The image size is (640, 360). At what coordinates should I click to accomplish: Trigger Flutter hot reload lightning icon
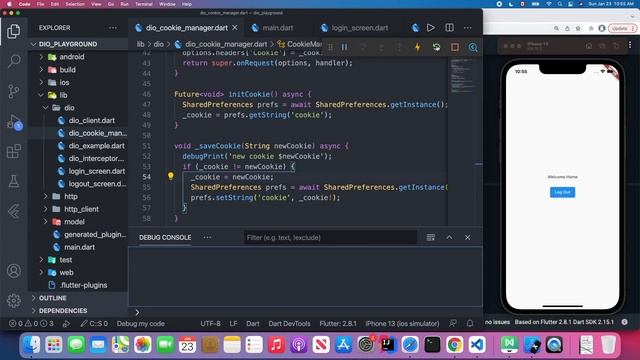coord(418,47)
